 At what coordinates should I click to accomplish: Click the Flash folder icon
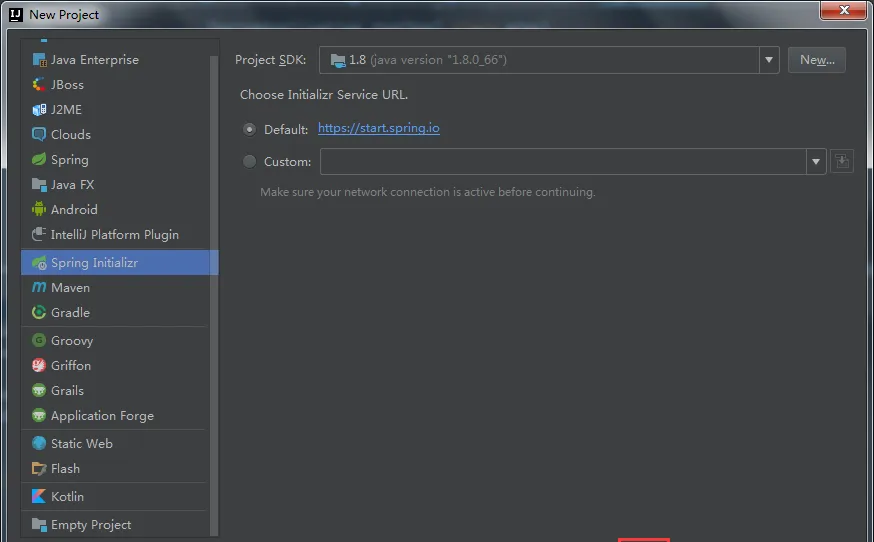(x=39, y=468)
